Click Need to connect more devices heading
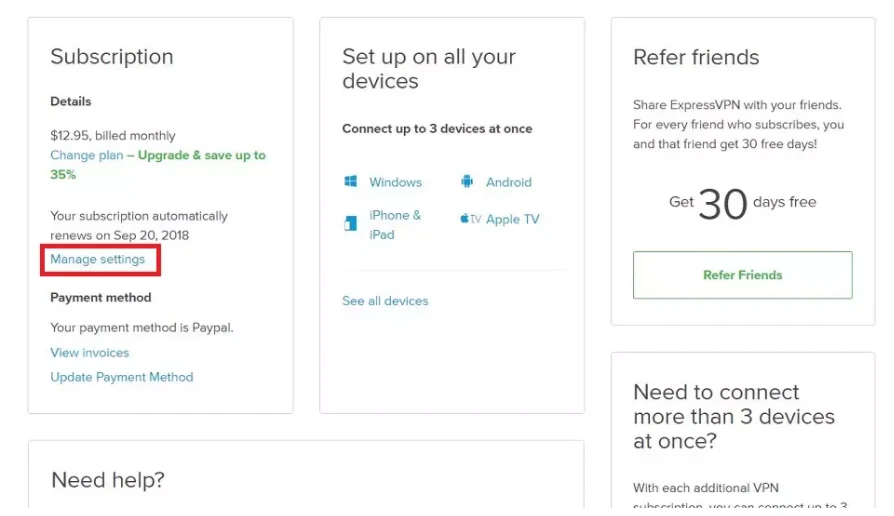The height and width of the screenshot is (516, 894). pos(733,416)
